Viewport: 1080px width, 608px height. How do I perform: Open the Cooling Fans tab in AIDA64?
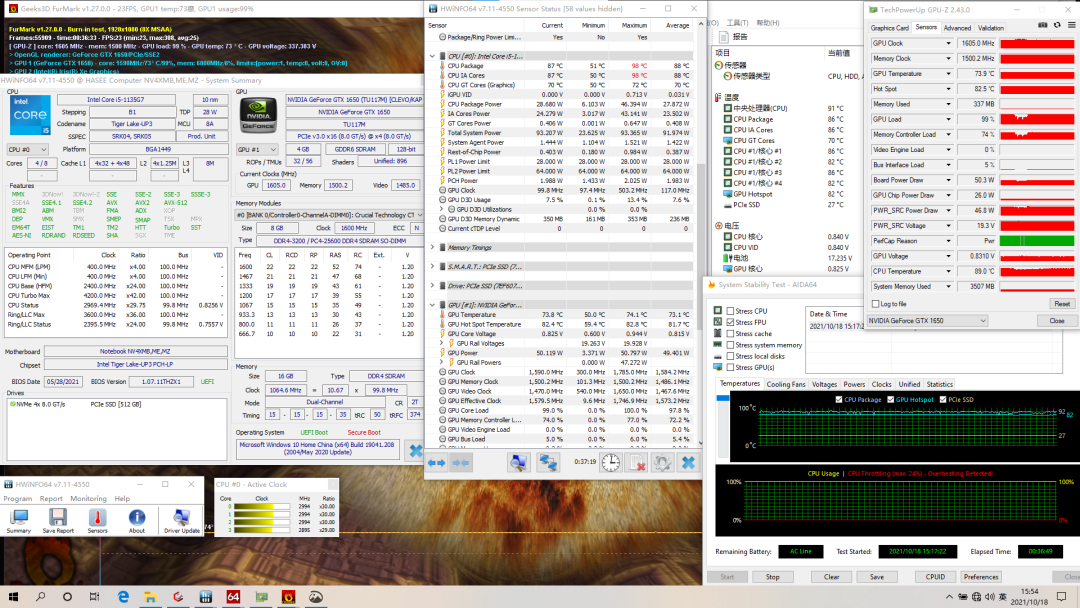coord(785,385)
